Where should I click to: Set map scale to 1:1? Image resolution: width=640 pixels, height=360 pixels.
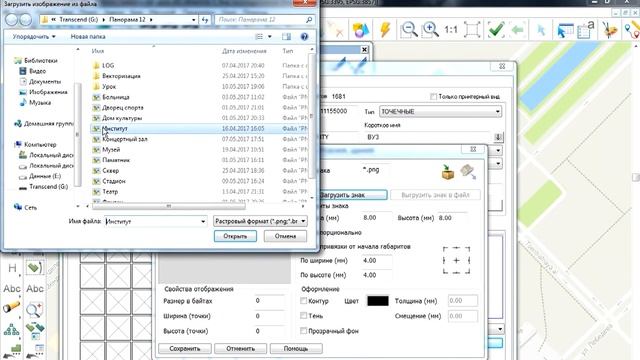coord(451,30)
